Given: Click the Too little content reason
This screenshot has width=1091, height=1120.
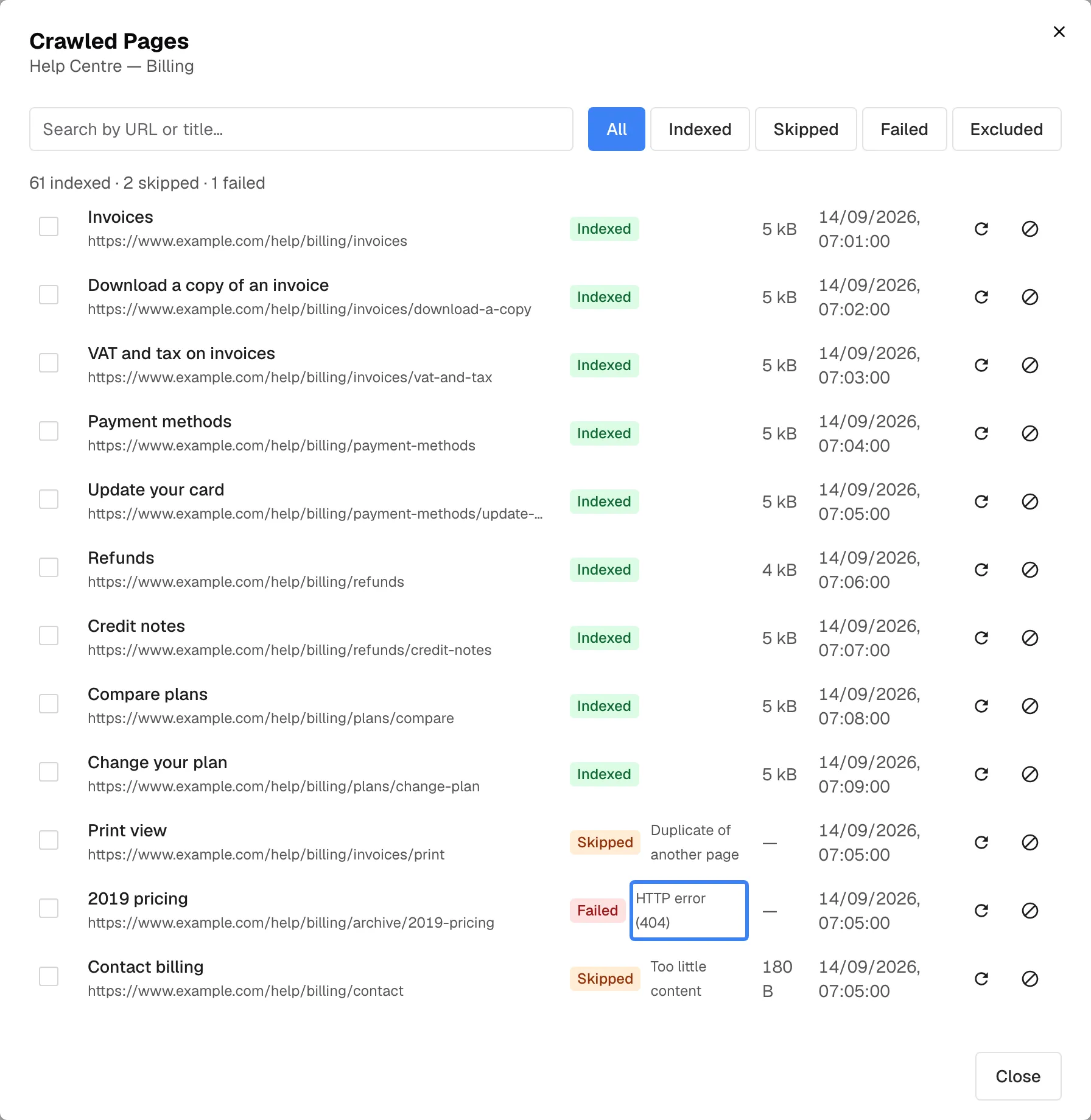Looking at the screenshot, I should click(678, 979).
